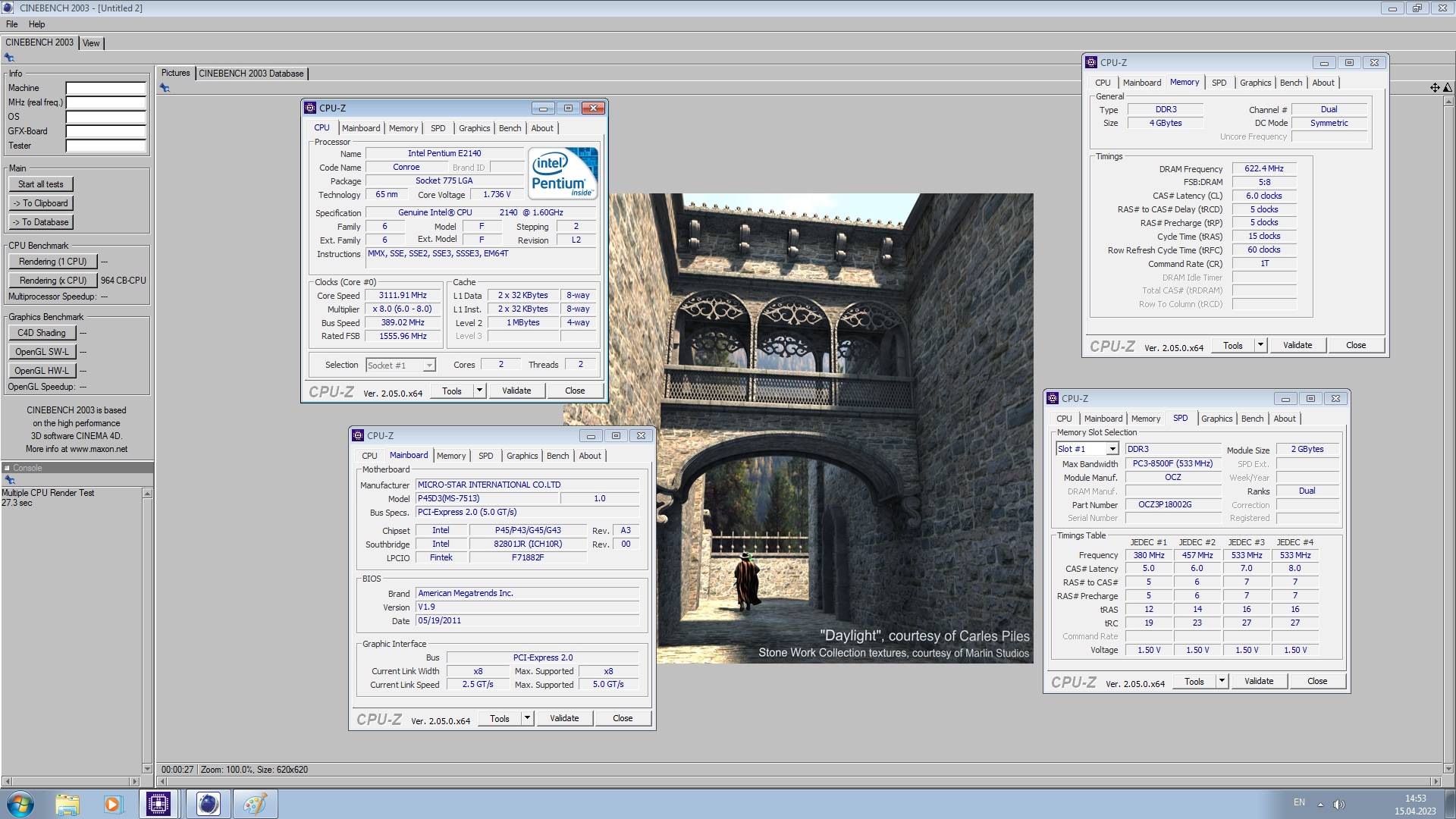Screen dimensions: 1456x819
Task: Click the 622.4 MHz DRAM Frequency value
Action: coord(1264,168)
